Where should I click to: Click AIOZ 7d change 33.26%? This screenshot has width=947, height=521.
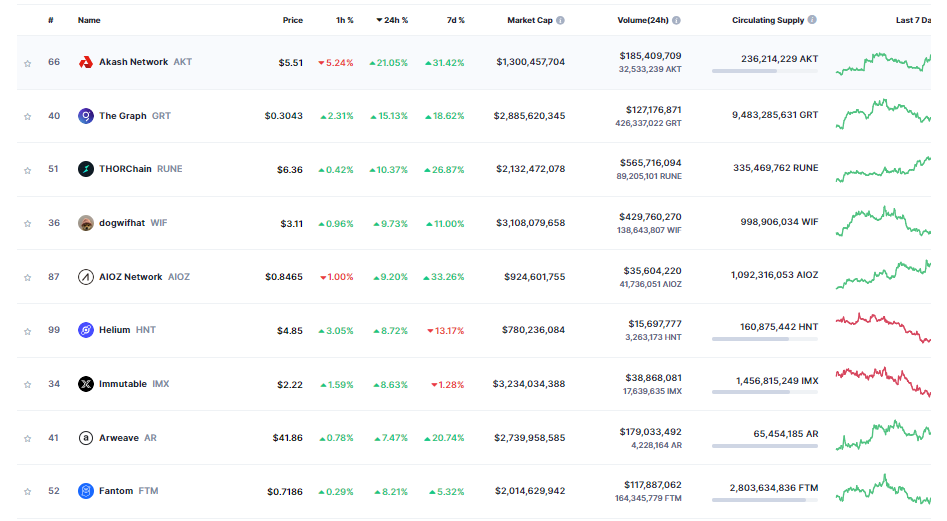click(444, 277)
